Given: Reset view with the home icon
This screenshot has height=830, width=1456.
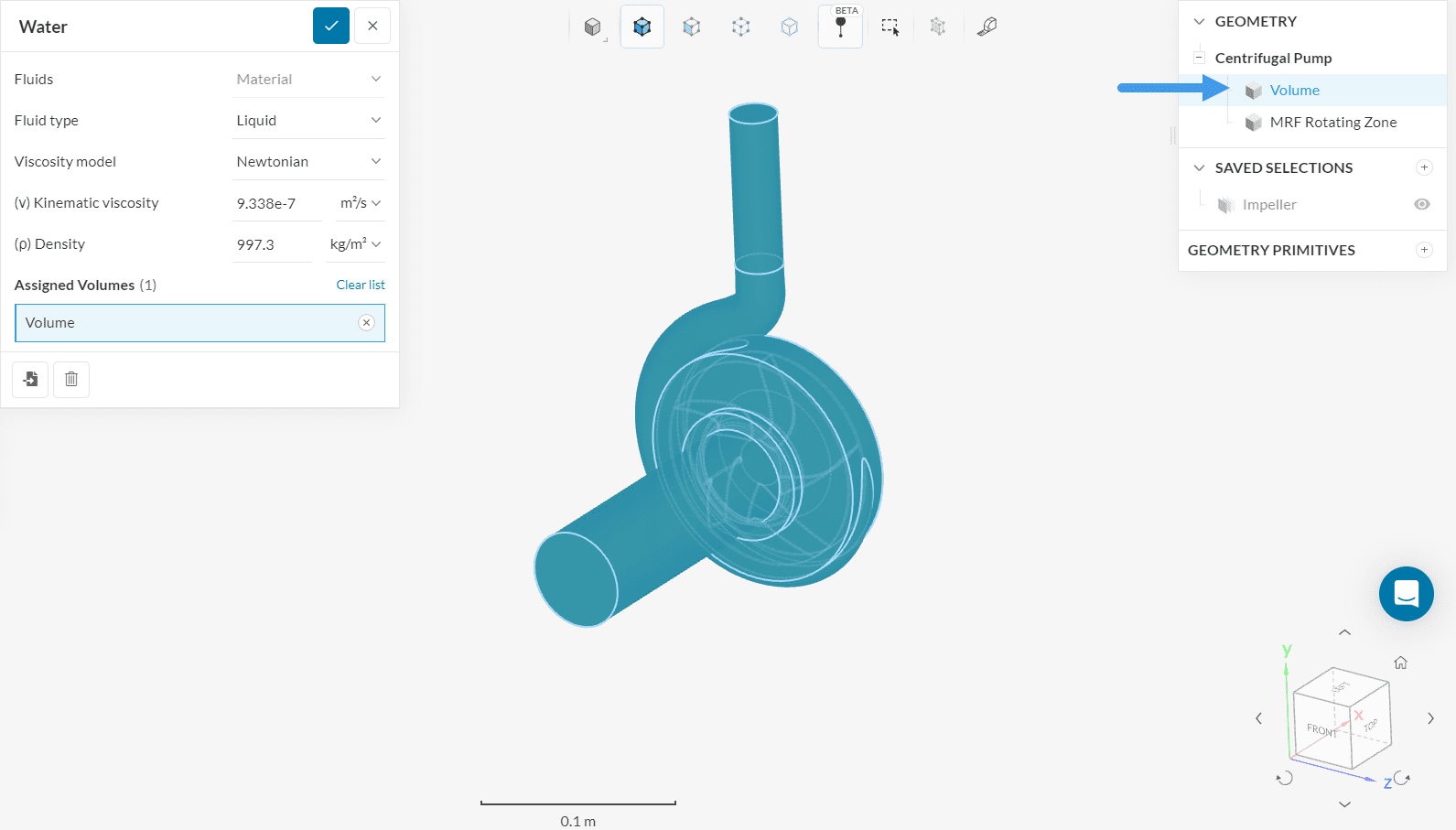Looking at the screenshot, I should 1400,663.
